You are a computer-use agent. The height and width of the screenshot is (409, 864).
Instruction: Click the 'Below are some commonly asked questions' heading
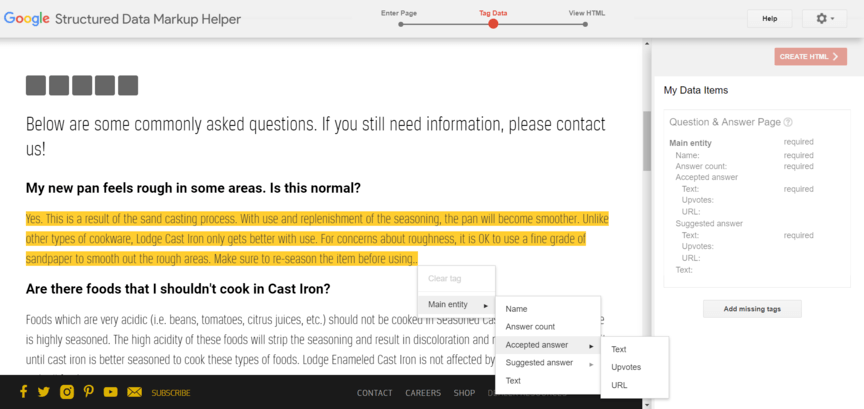[316, 136]
